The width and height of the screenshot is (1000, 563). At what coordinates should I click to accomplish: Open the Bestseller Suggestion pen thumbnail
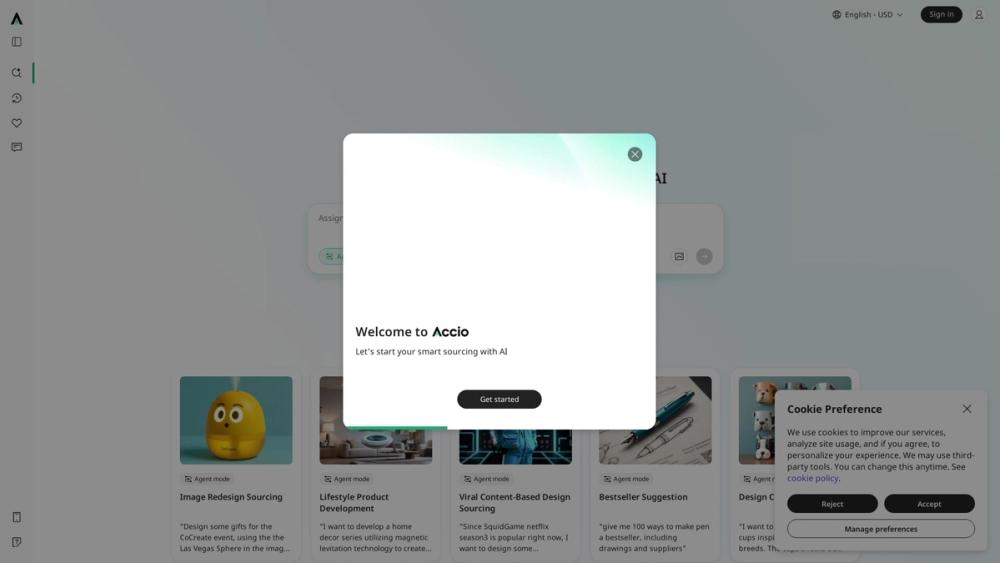click(684, 420)
